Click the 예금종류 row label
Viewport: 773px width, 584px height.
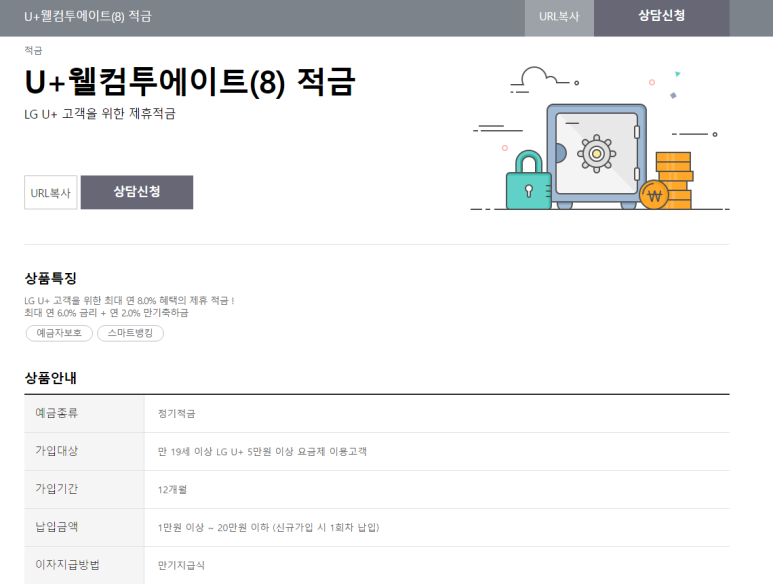pos(57,413)
